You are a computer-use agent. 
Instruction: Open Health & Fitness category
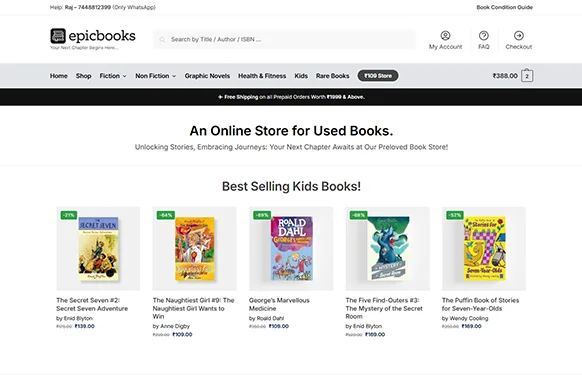(262, 76)
